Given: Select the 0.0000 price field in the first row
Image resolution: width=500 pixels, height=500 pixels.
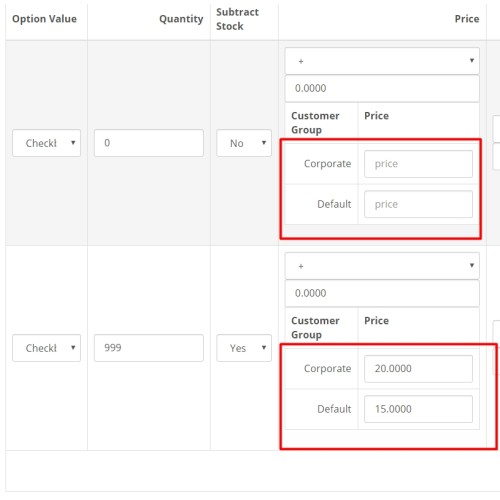Looking at the screenshot, I should (x=382, y=88).
